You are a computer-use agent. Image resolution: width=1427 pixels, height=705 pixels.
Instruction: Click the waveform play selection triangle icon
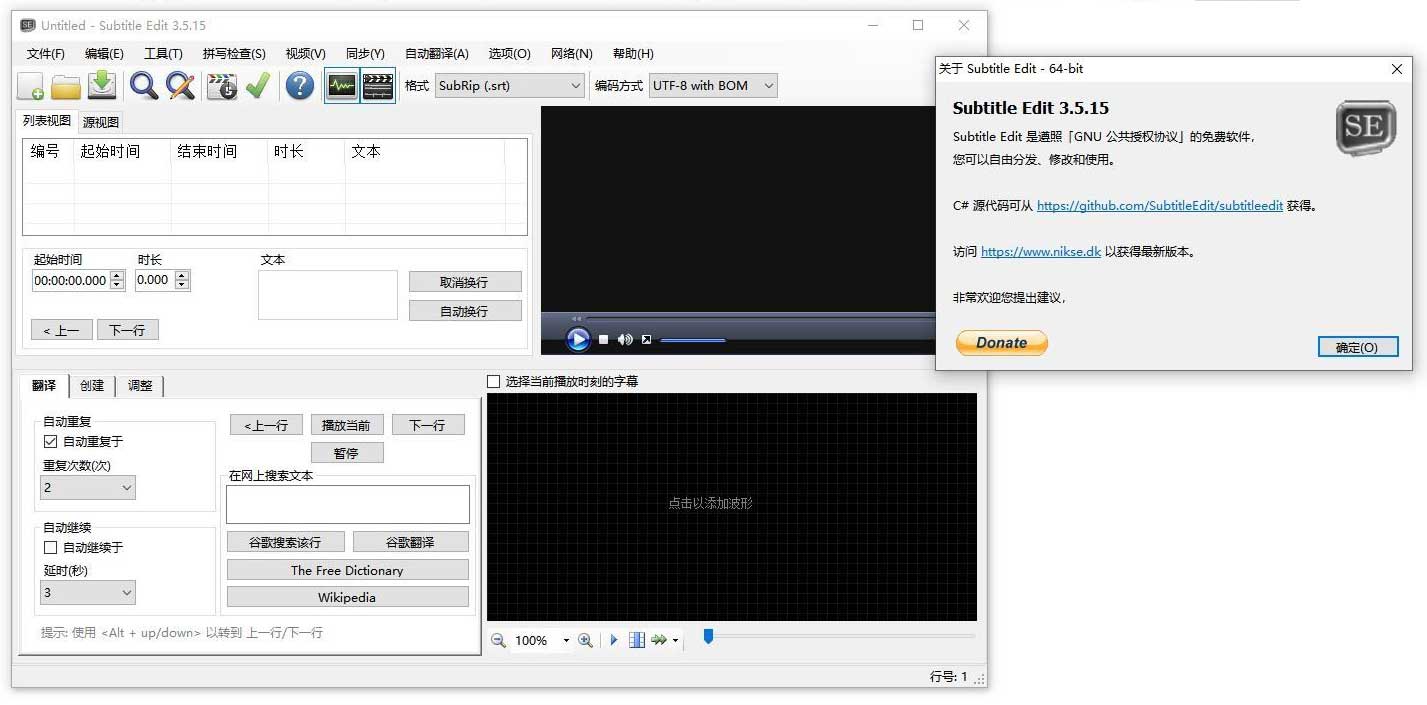click(614, 640)
